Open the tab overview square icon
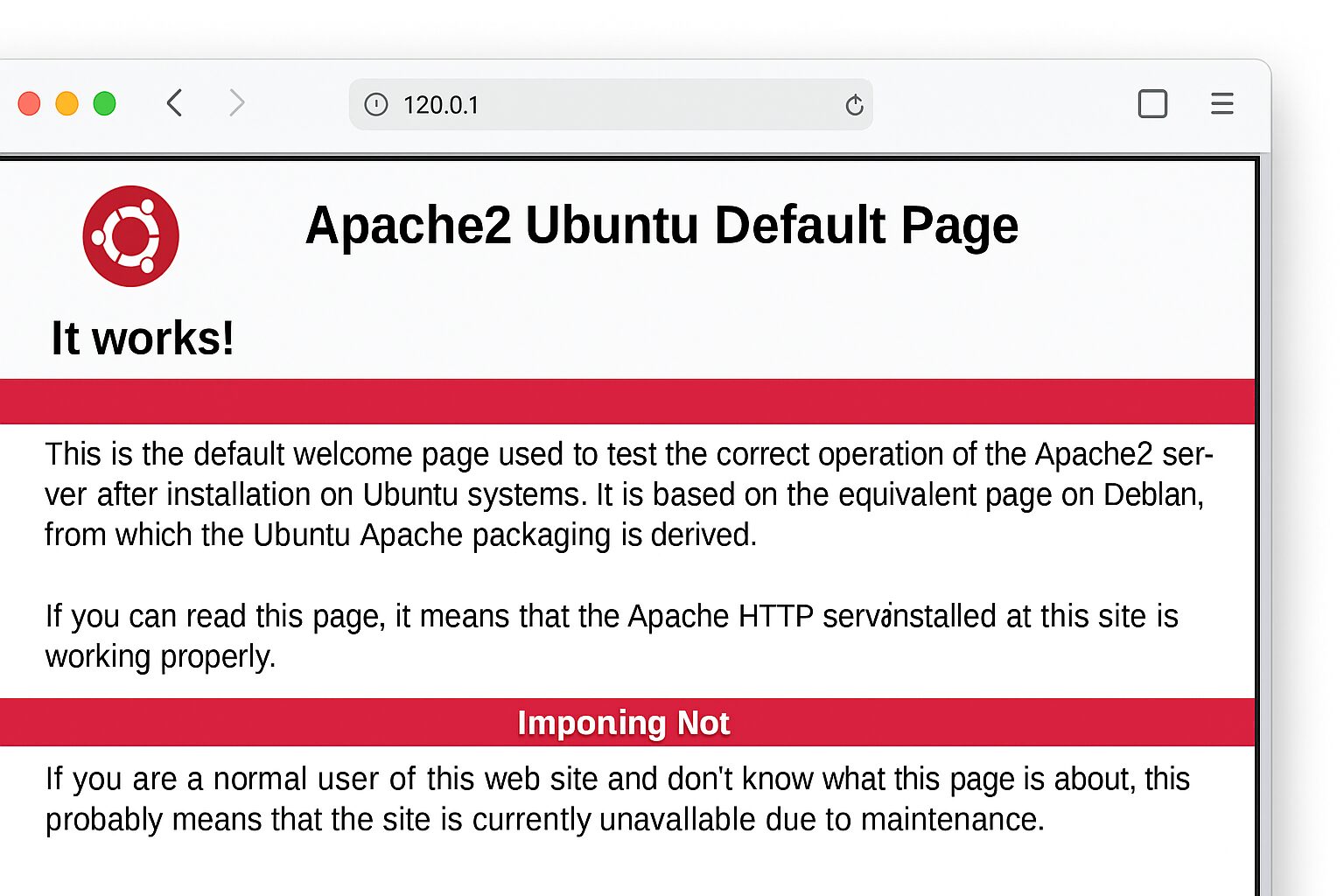Viewport: 1344px width, 896px height. [1152, 104]
